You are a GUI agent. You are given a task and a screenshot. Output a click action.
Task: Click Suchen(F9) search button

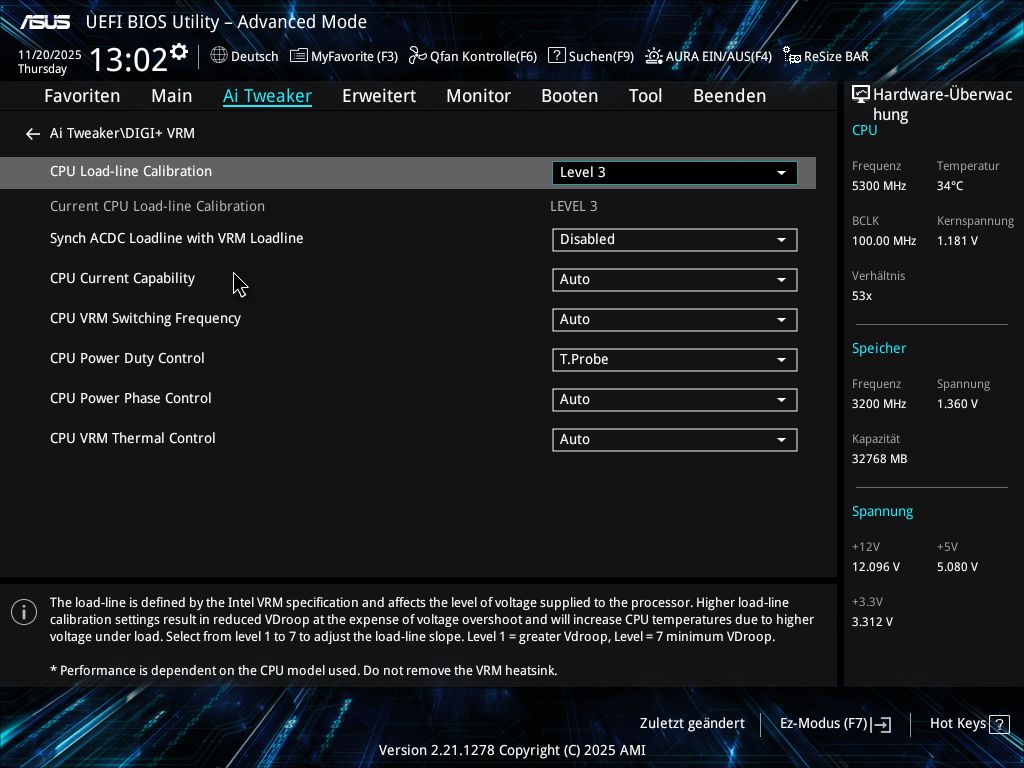(x=591, y=56)
